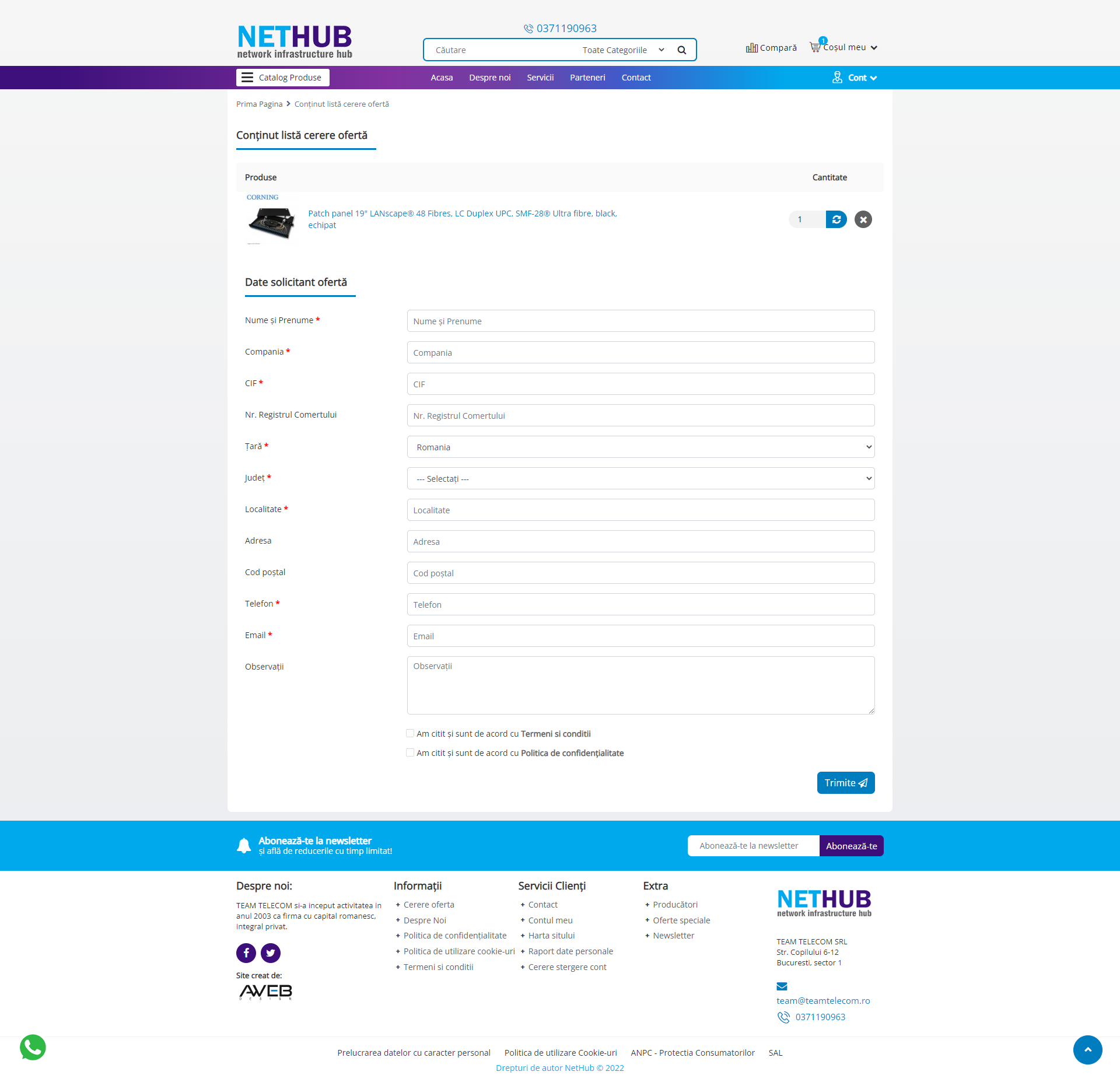Open the Județ selection dropdown

tap(640, 478)
